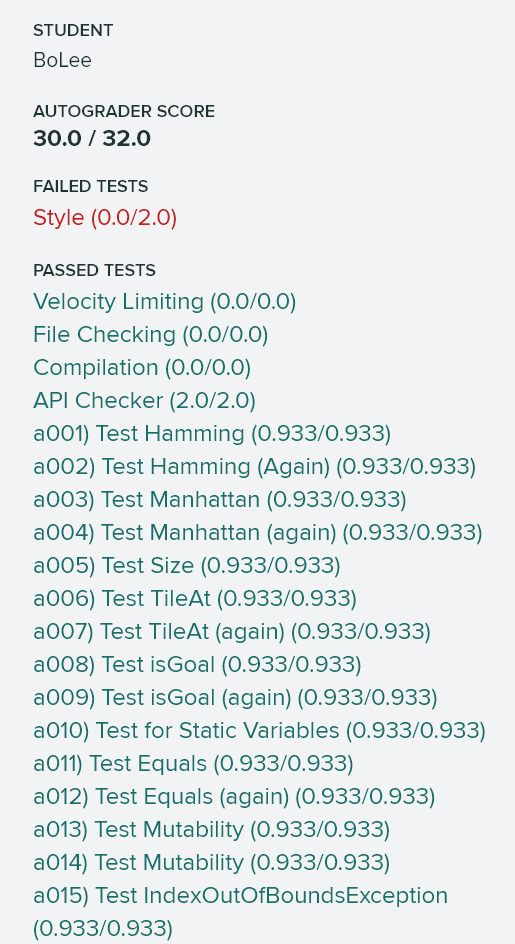Screen dimensions: 515x944
Task: Select the student name BoLee
Action: [63, 61]
